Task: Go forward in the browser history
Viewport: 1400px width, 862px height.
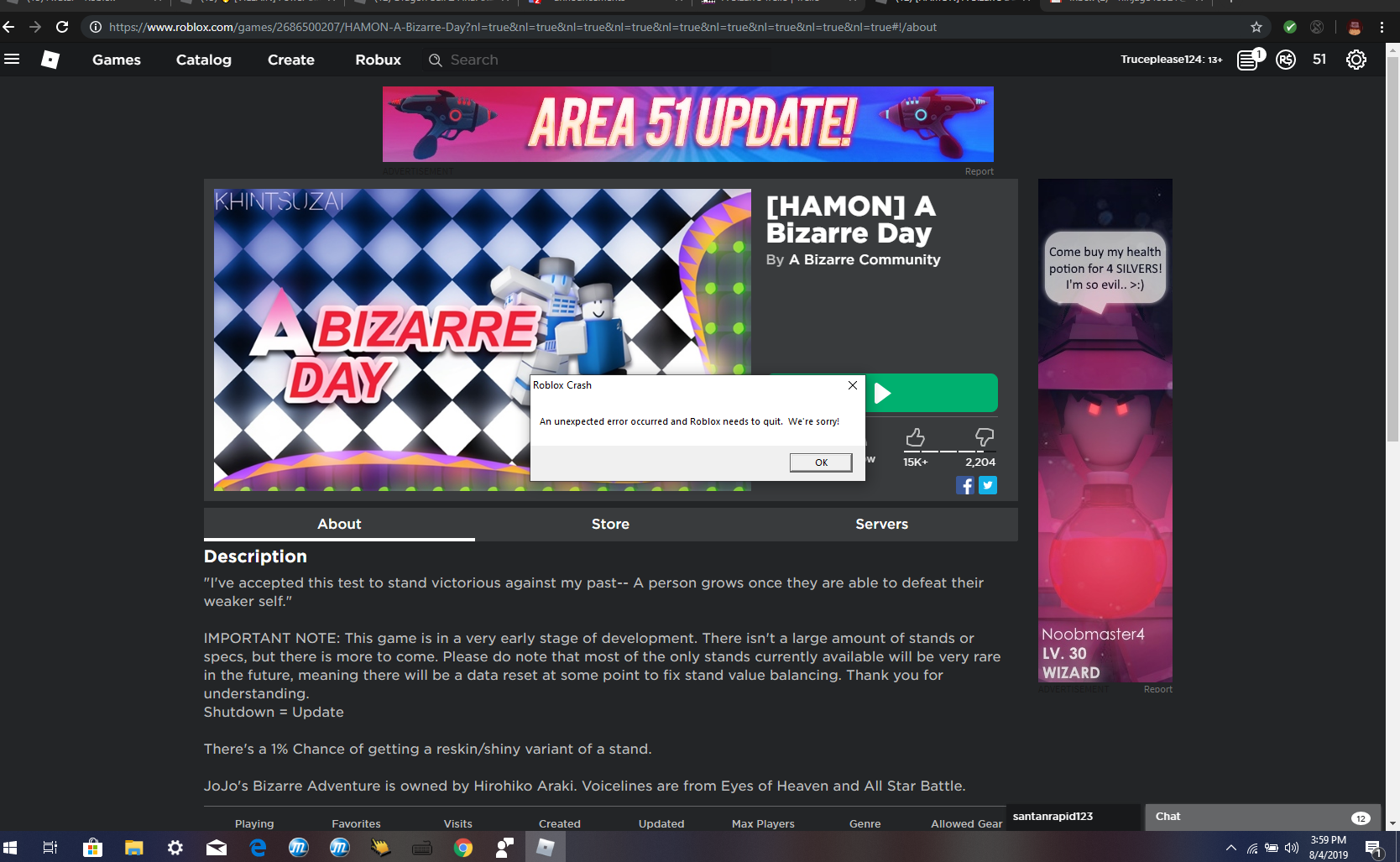Action: click(35, 27)
